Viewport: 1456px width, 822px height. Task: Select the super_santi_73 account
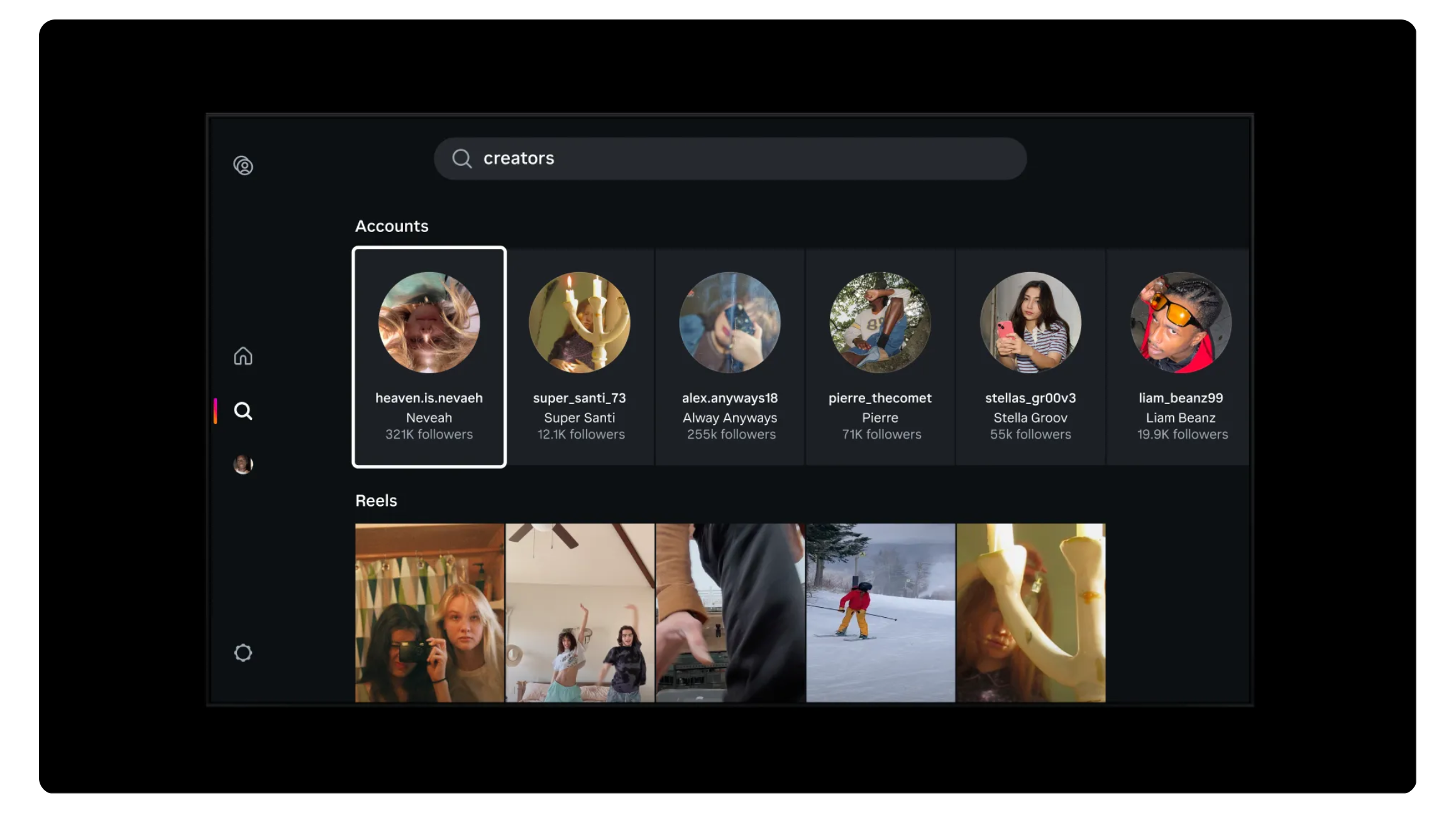[579, 356]
